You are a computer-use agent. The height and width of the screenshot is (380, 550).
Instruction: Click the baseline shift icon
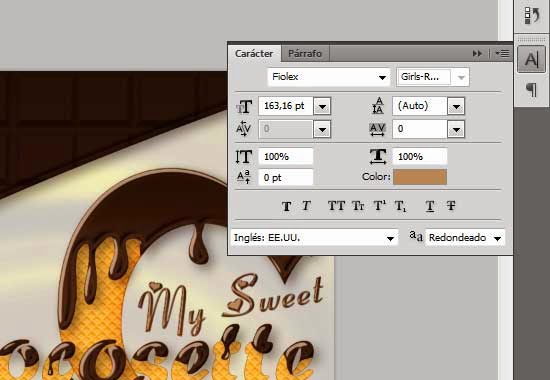(243, 177)
